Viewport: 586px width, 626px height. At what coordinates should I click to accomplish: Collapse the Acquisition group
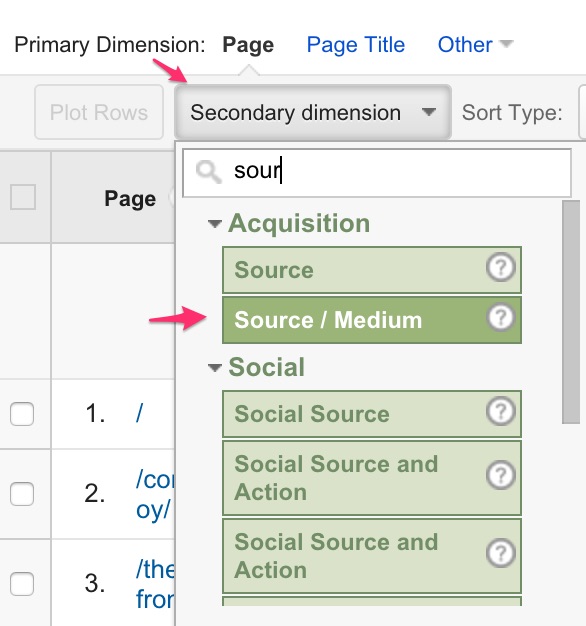pyautogui.click(x=214, y=224)
